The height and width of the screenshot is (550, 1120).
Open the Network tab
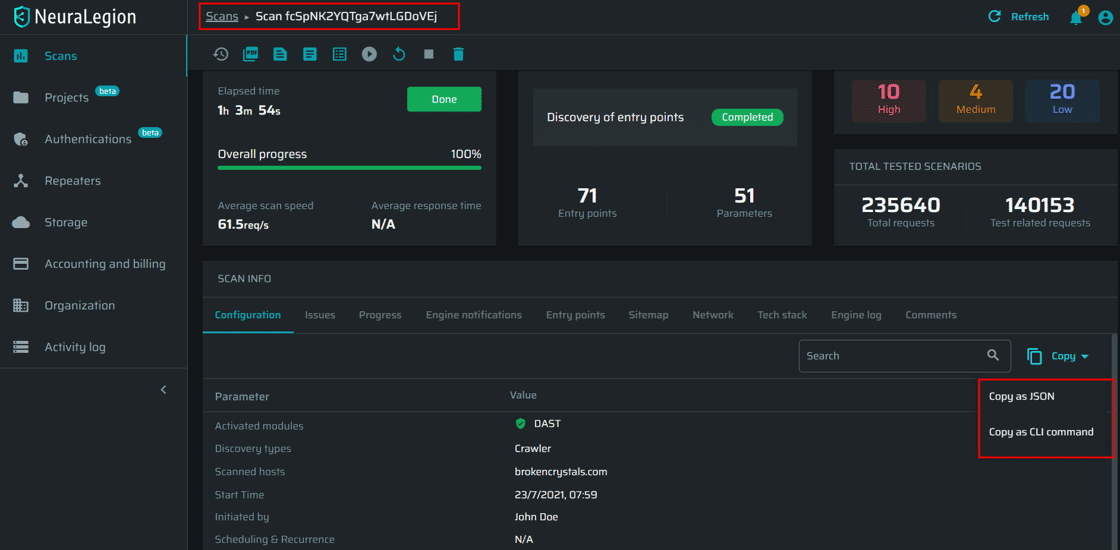click(713, 315)
